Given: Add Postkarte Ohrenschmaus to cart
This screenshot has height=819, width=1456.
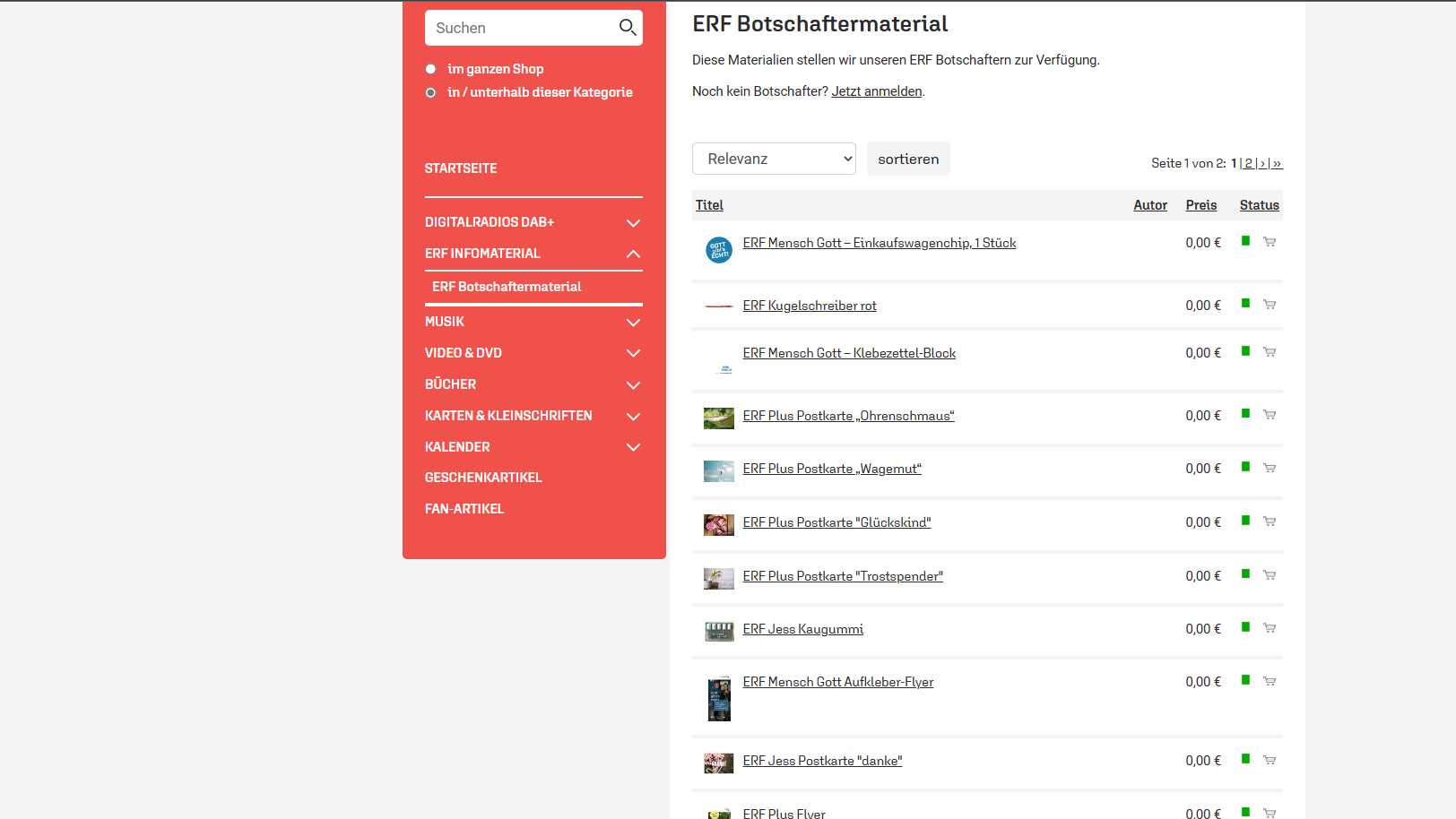Looking at the screenshot, I should click(x=1270, y=415).
